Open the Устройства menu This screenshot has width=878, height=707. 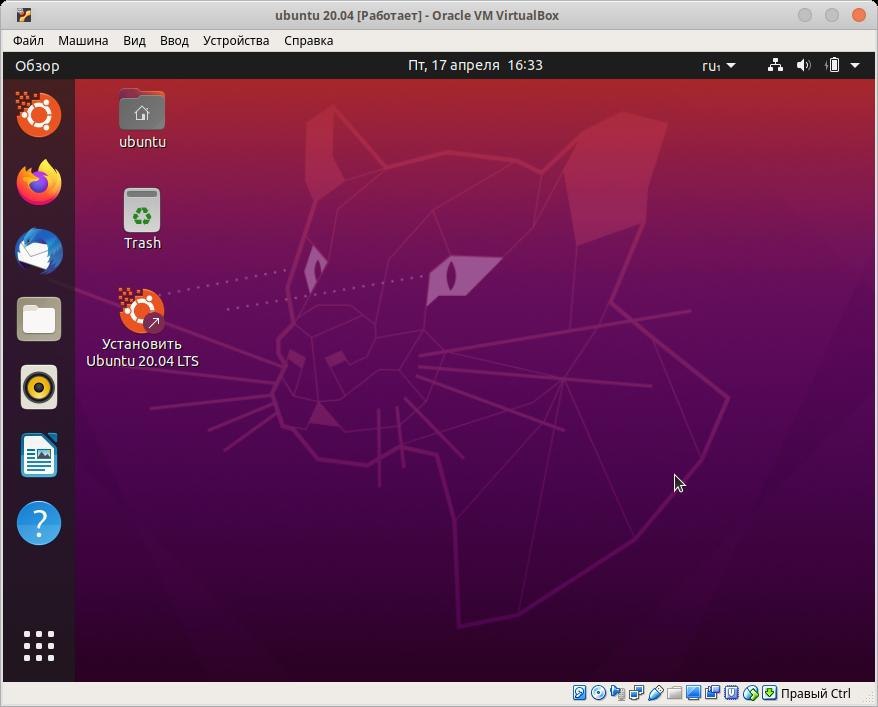tap(236, 41)
